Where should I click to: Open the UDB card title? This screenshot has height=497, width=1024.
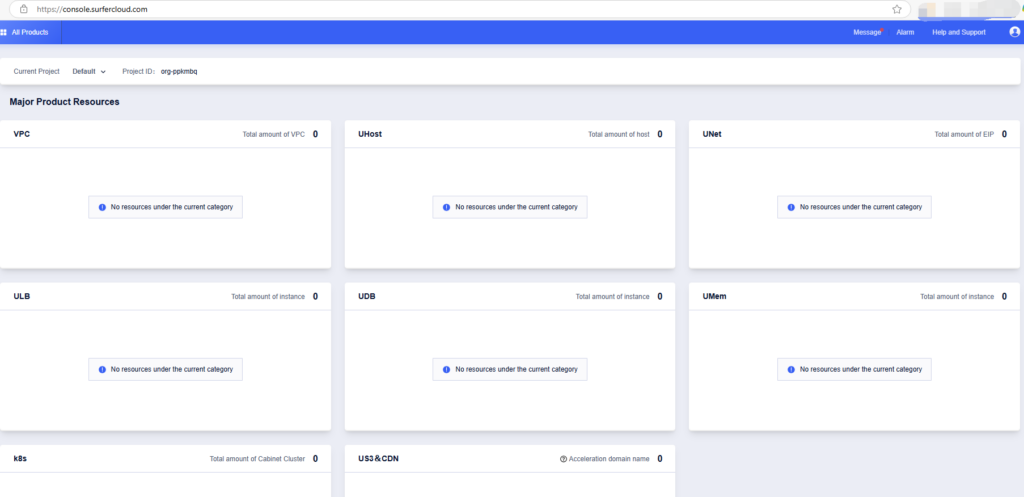(x=367, y=297)
